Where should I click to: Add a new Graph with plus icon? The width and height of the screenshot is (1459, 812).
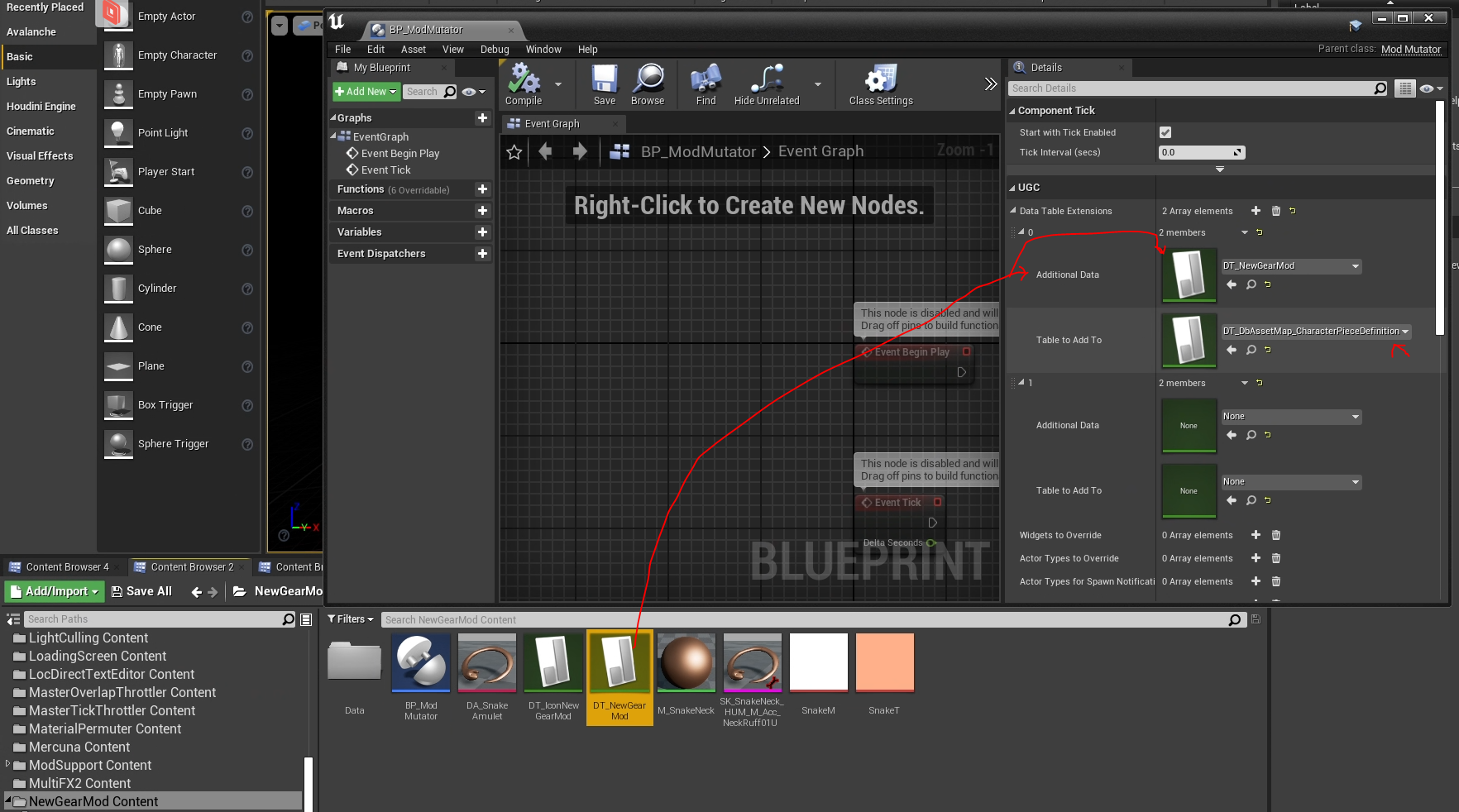tap(482, 118)
